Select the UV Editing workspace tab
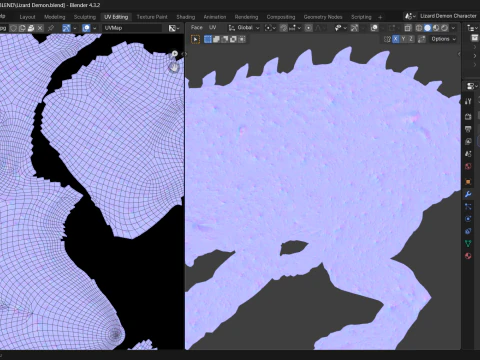This screenshot has height=360, width=480. pos(116,17)
